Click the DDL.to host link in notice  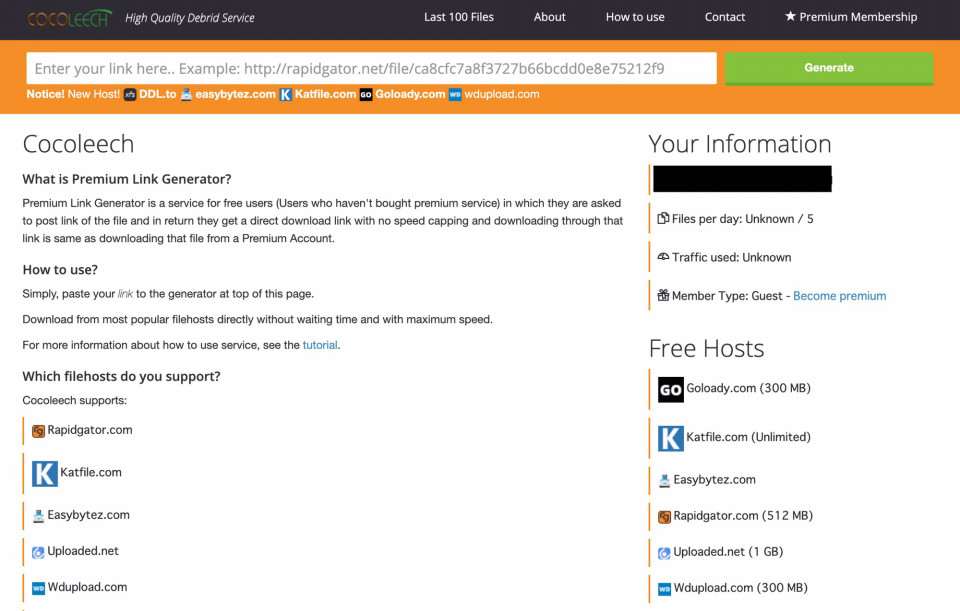[157, 94]
